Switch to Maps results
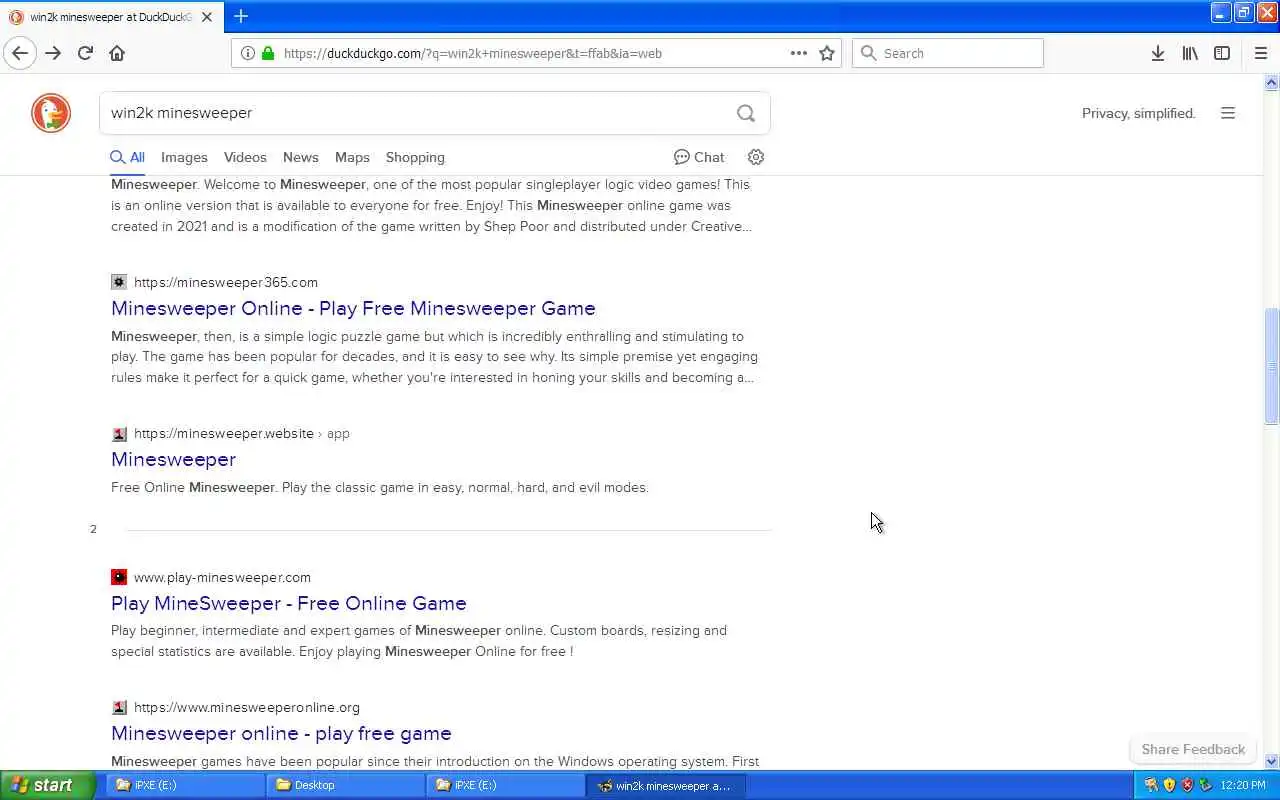Viewport: 1280px width, 800px height. click(x=352, y=157)
